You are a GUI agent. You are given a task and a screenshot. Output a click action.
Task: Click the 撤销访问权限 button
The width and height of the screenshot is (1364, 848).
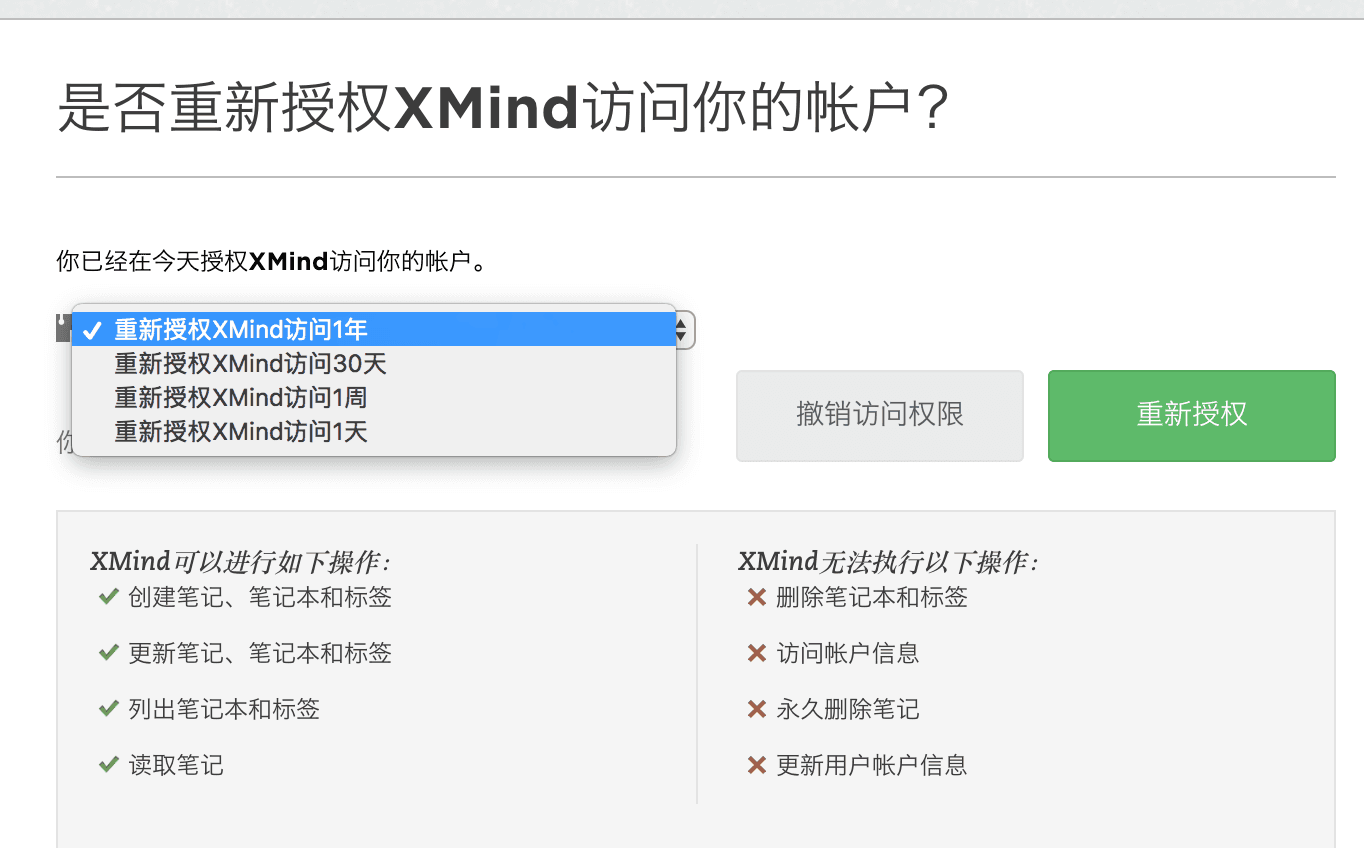879,415
